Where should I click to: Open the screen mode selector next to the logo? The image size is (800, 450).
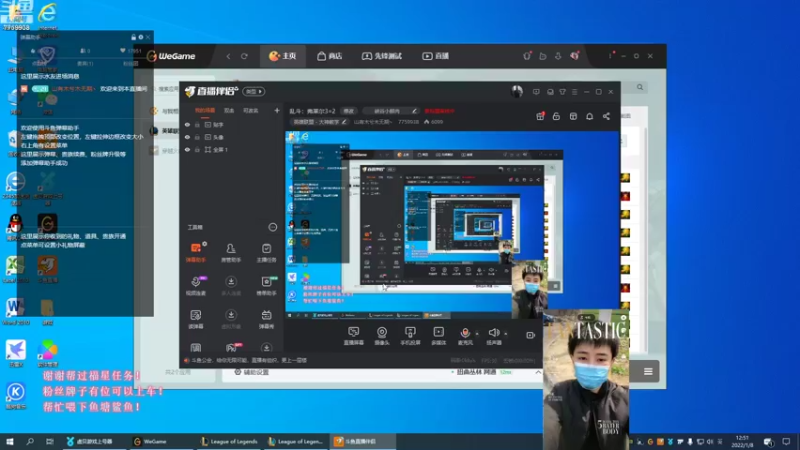click(x=254, y=91)
